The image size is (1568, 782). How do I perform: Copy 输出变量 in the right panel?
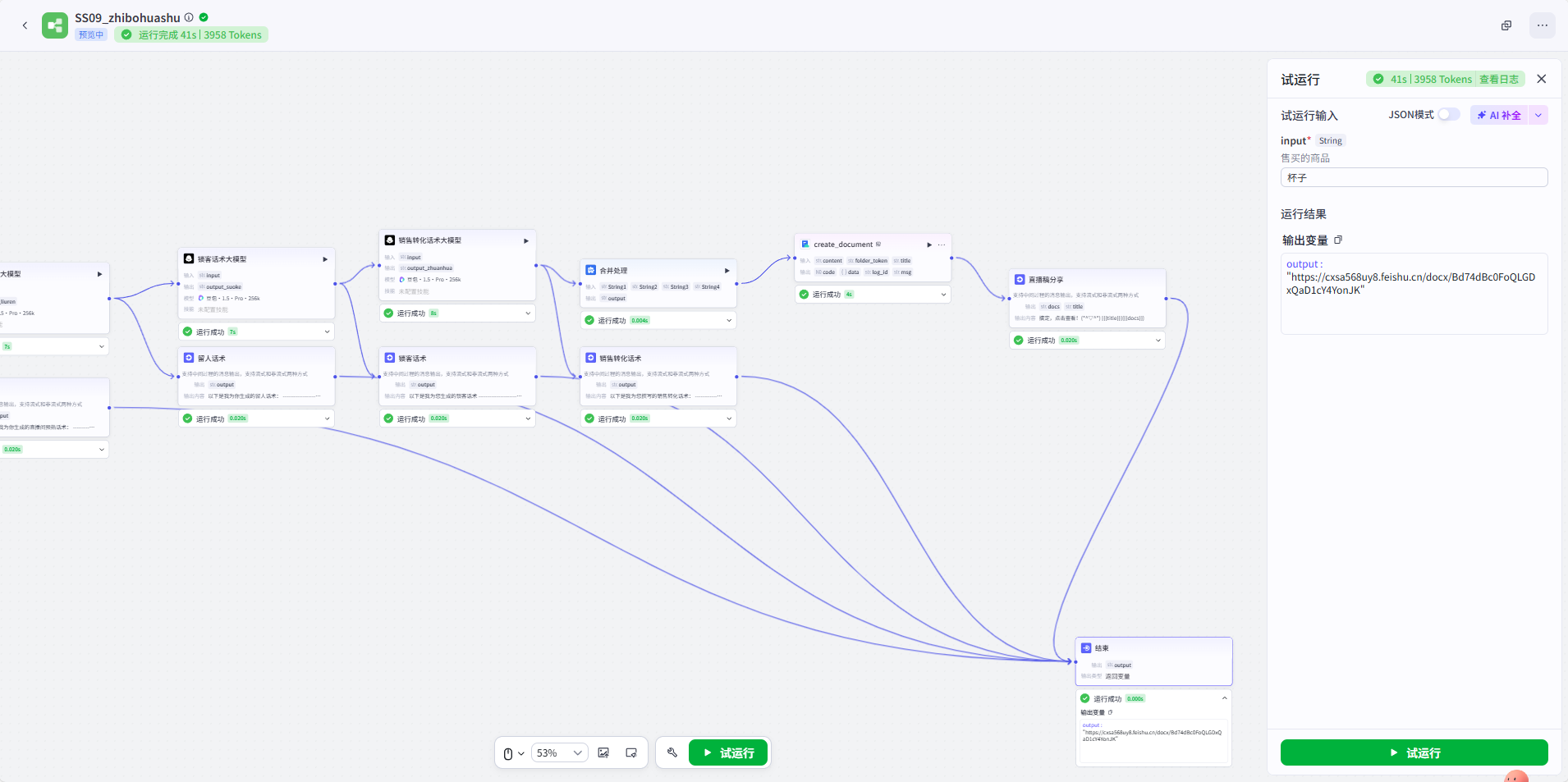coord(1338,240)
